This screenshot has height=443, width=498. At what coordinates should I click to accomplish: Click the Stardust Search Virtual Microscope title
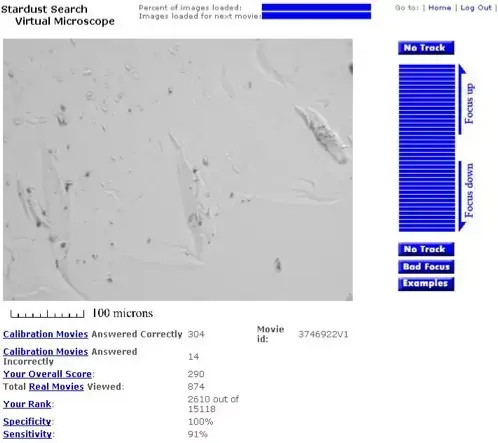[58, 15]
